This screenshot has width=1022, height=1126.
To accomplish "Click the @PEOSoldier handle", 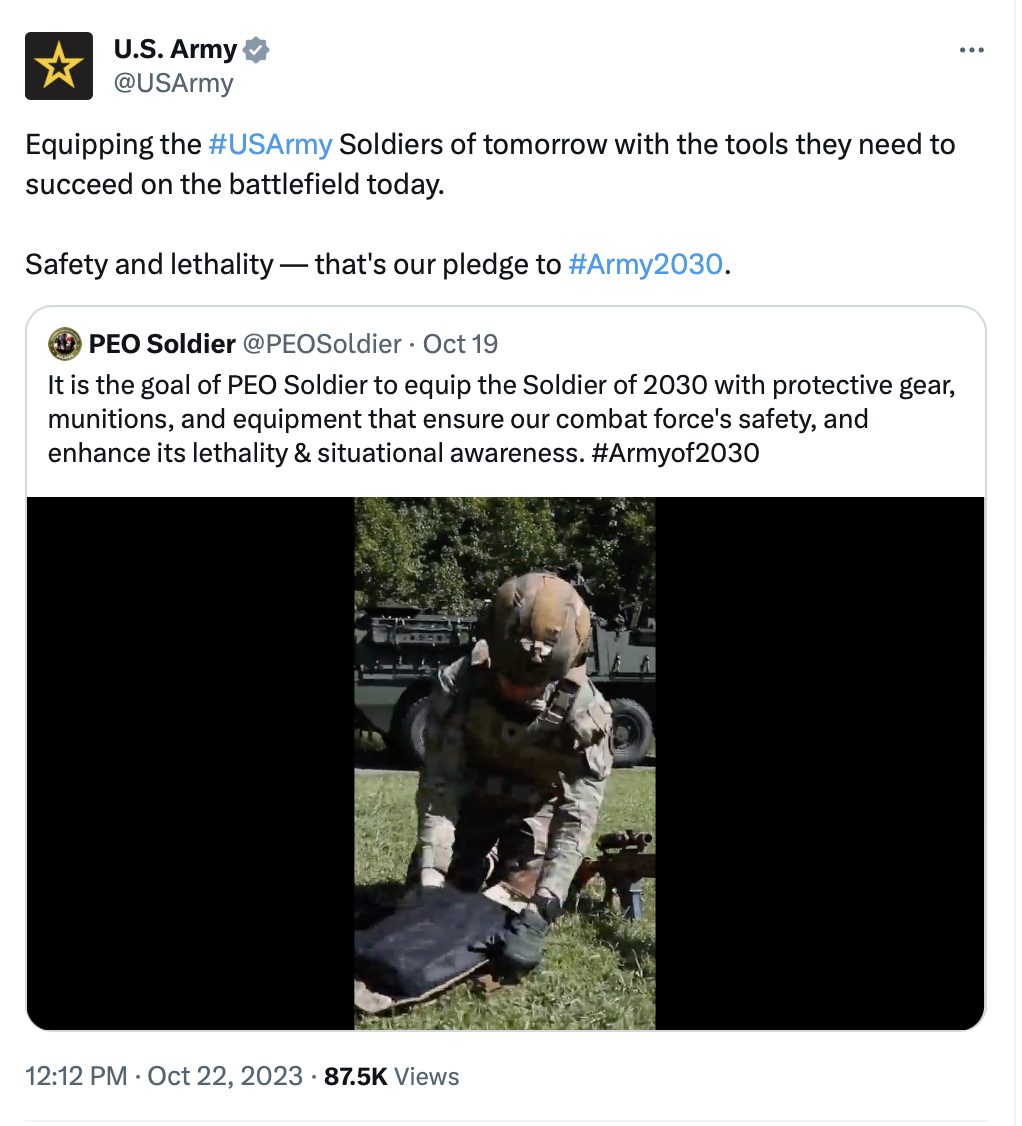I will [323, 344].
